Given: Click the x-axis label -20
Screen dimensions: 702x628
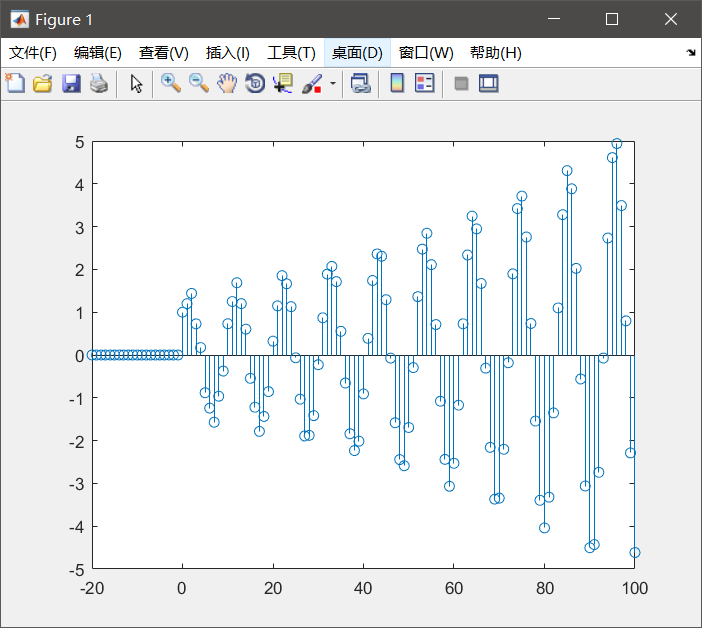Looking at the screenshot, I should click(92, 588).
